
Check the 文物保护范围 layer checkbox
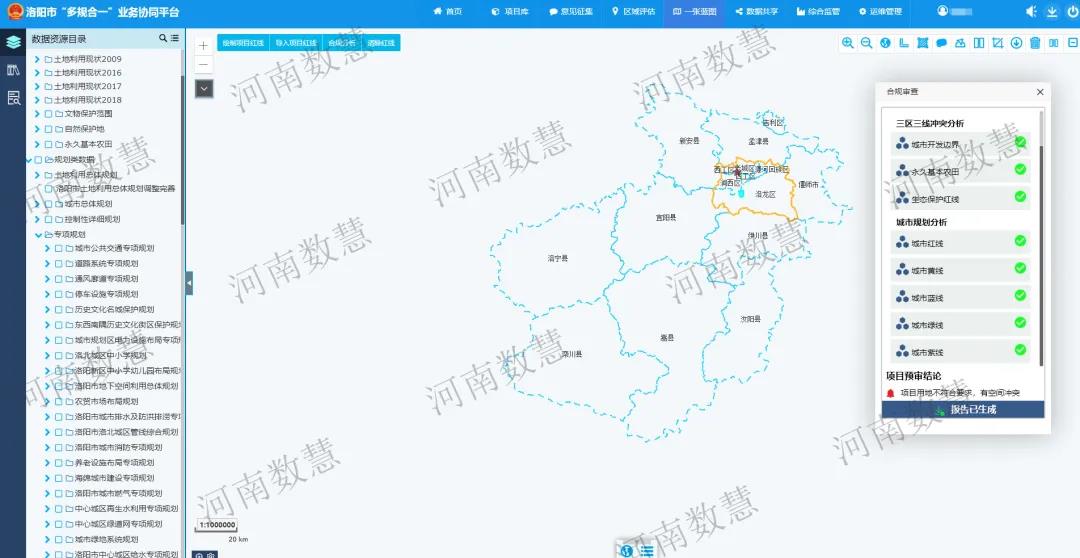[48, 114]
